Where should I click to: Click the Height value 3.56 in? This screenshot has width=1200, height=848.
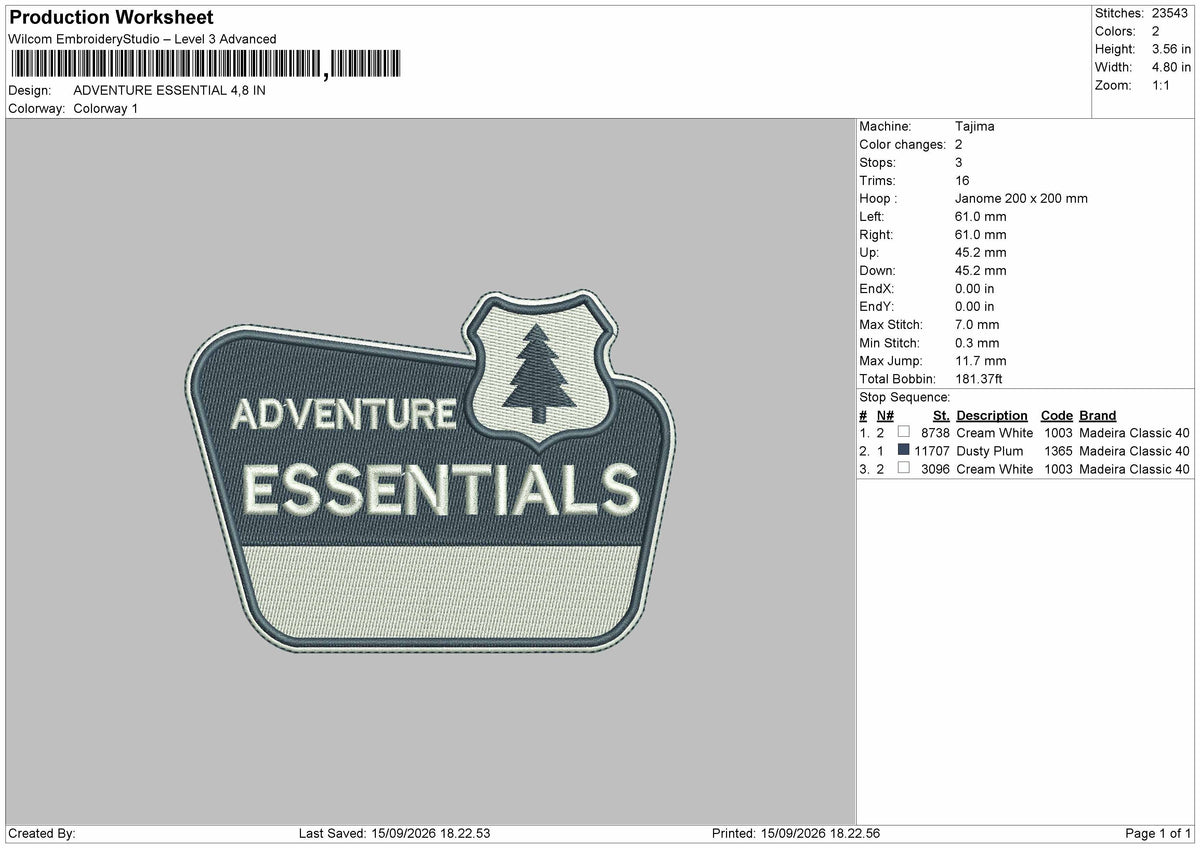(1169, 49)
